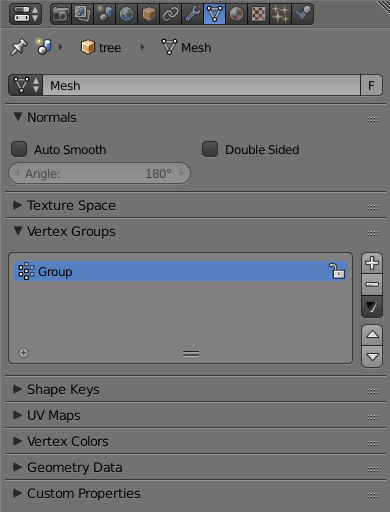Toggle the pin icon for this context
This screenshot has height=512, width=390.
coord(19,47)
